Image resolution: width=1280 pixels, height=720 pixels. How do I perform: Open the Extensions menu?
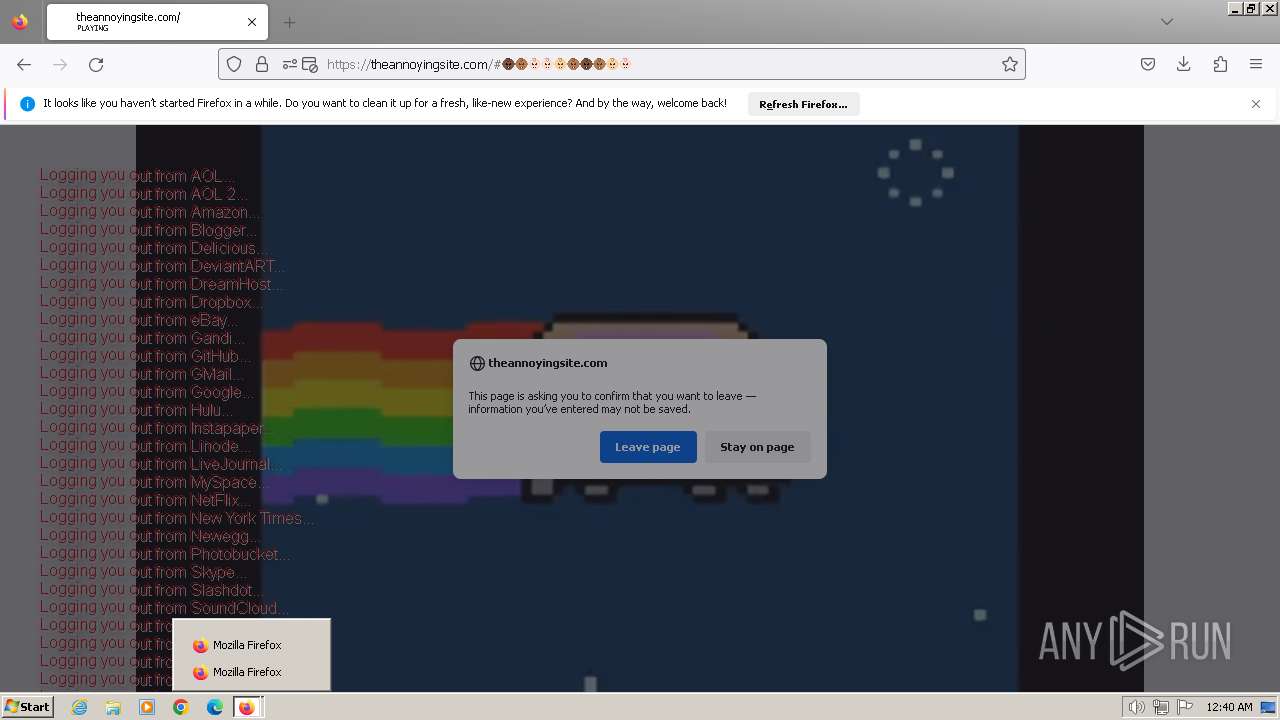pos(1220,64)
